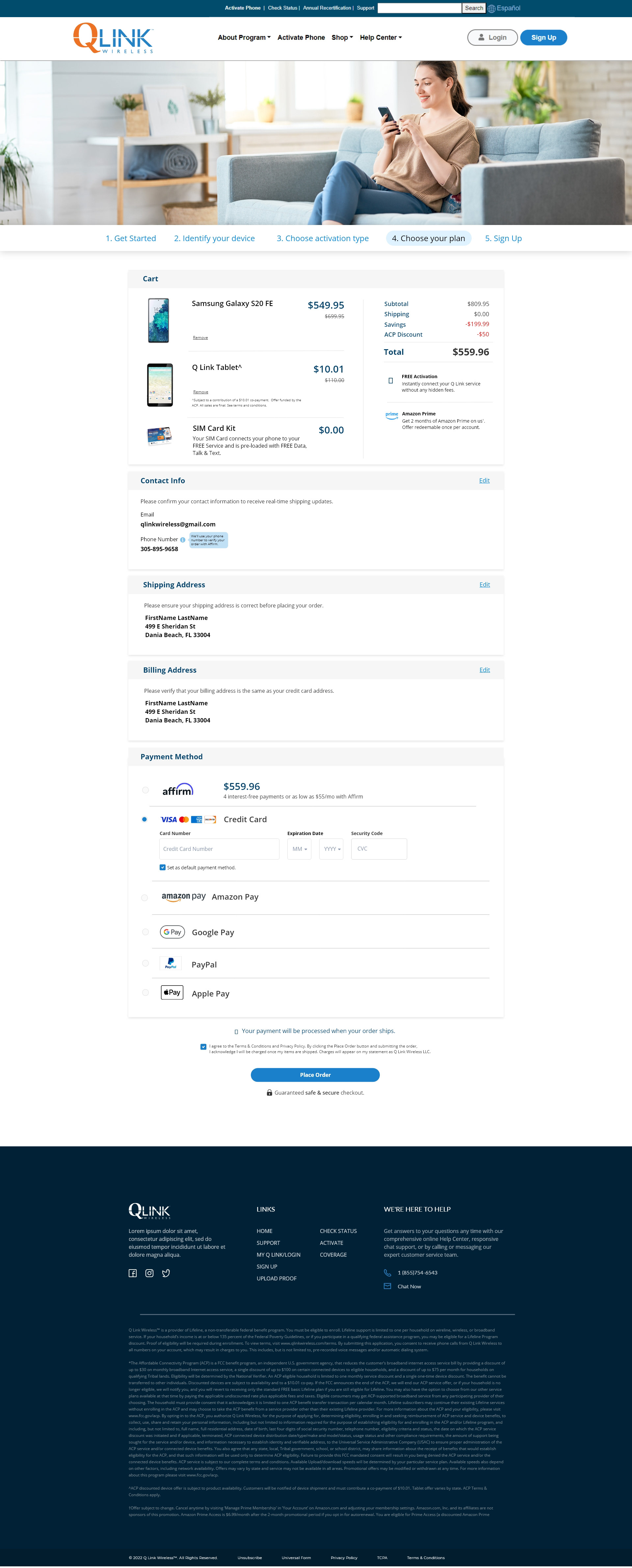This screenshot has width=632, height=1568.
Task: Select the PayPal radio button
Action: click(145, 963)
